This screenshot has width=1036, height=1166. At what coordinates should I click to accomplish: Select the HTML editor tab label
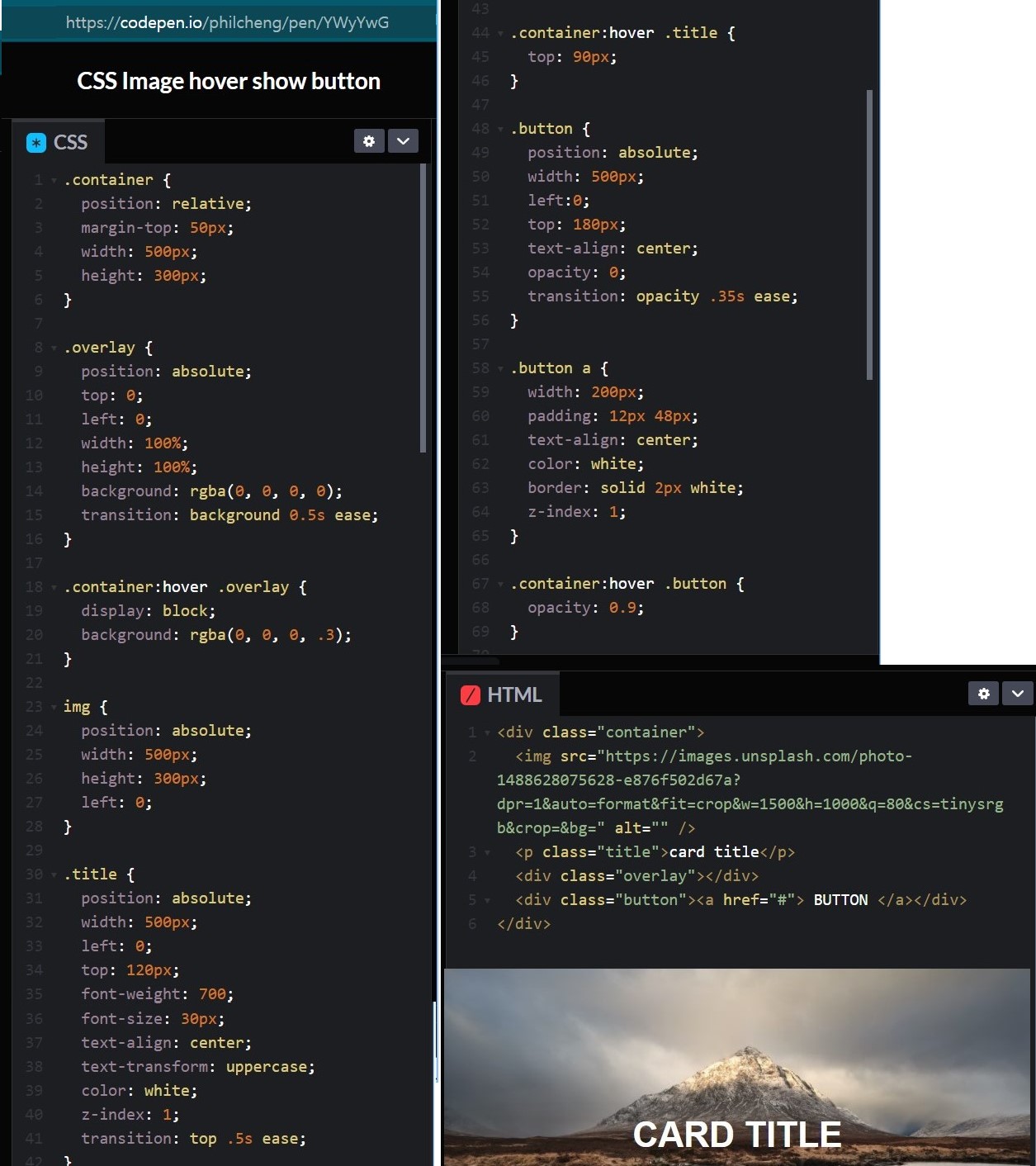(x=514, y=695)
